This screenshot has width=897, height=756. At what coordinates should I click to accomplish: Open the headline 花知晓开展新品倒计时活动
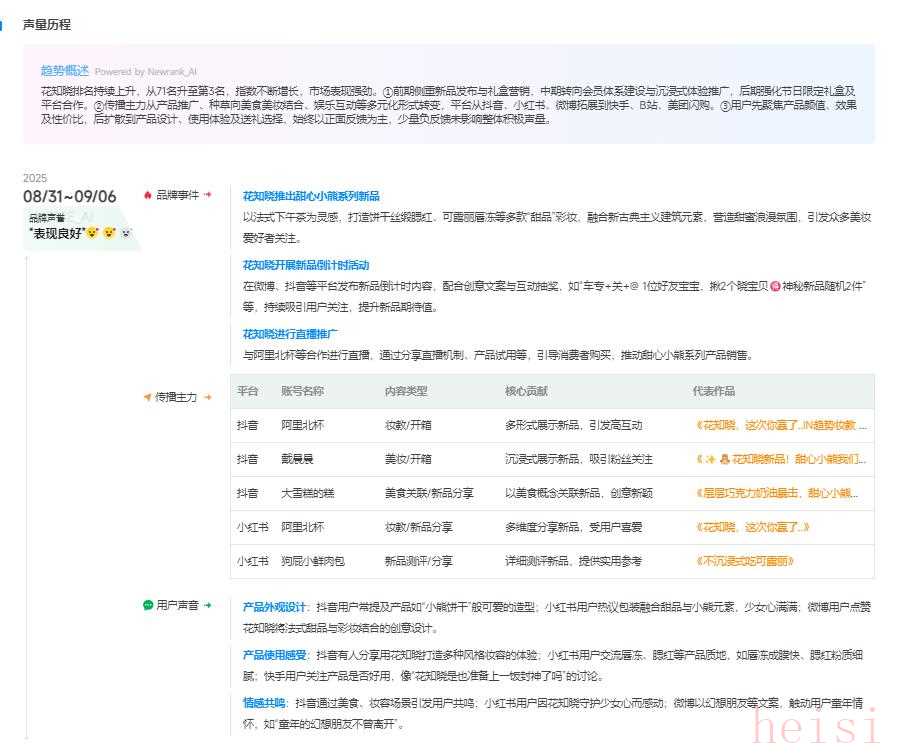tap(306, 265)
